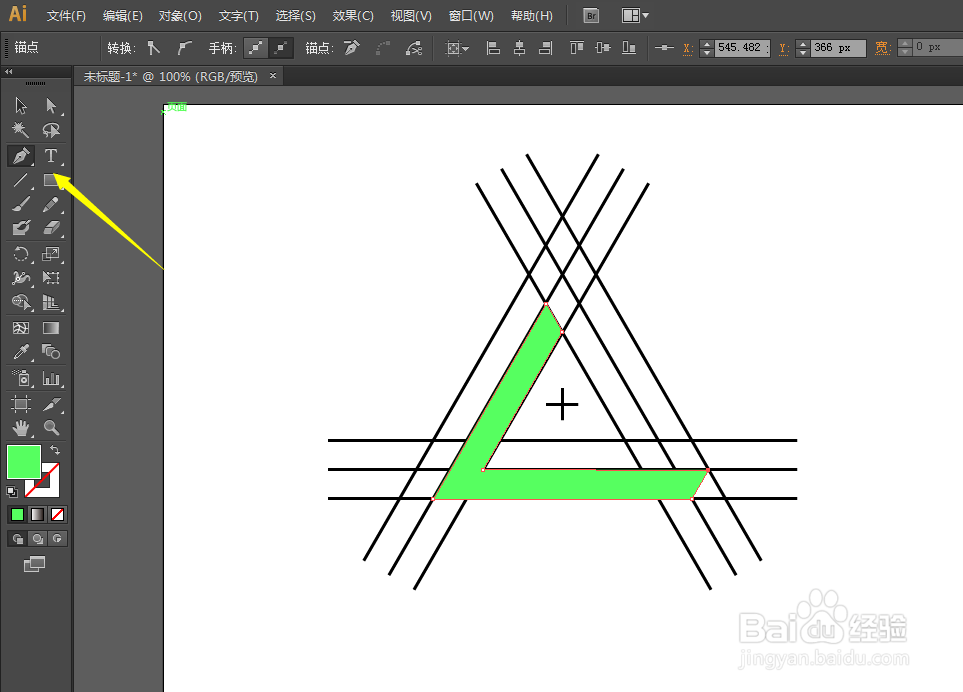963x692 pixels.
Task: Select the Mesh tool
Action: tap(21, 328)
